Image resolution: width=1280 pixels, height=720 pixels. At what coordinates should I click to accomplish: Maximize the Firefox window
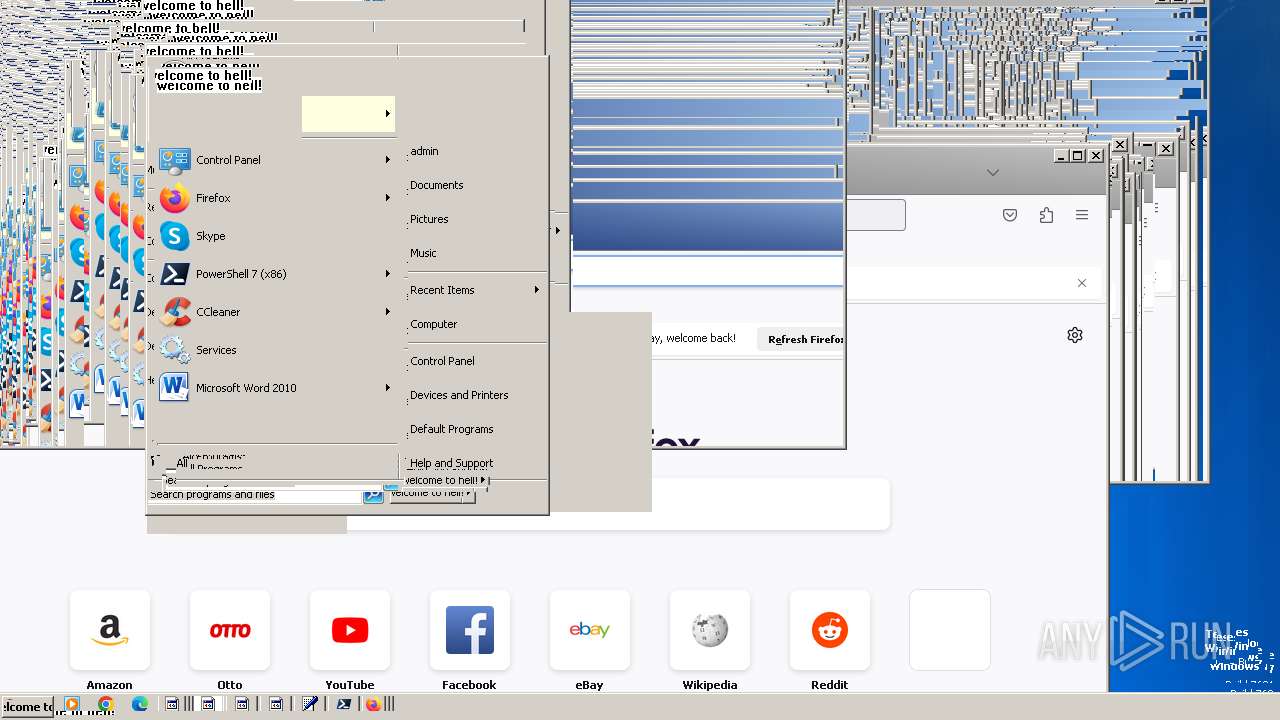click(x=1077, y=155)
